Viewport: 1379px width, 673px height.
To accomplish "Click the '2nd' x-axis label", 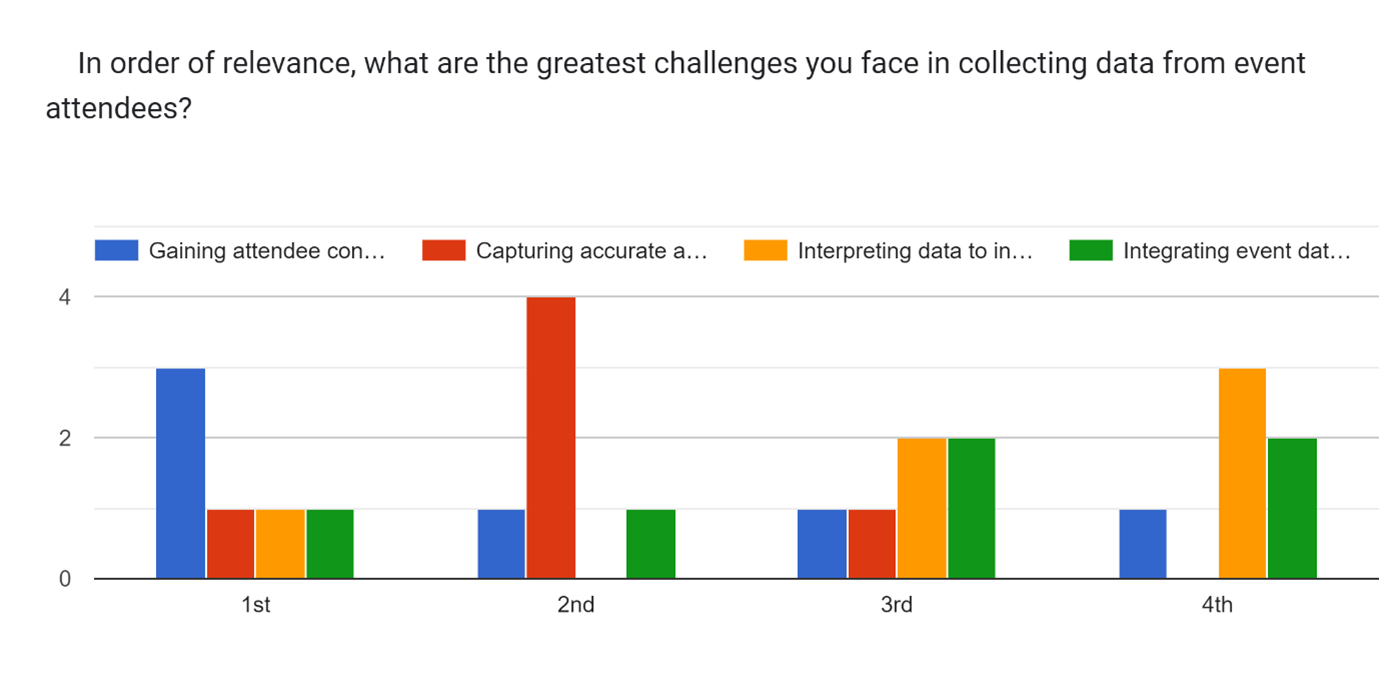I will (576, 605).
